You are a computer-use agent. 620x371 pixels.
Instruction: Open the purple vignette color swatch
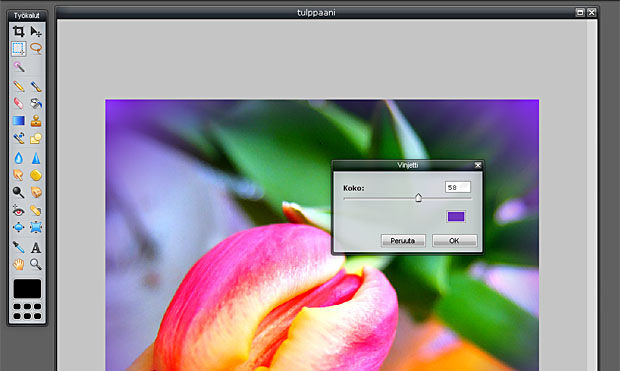click(456, 216)
